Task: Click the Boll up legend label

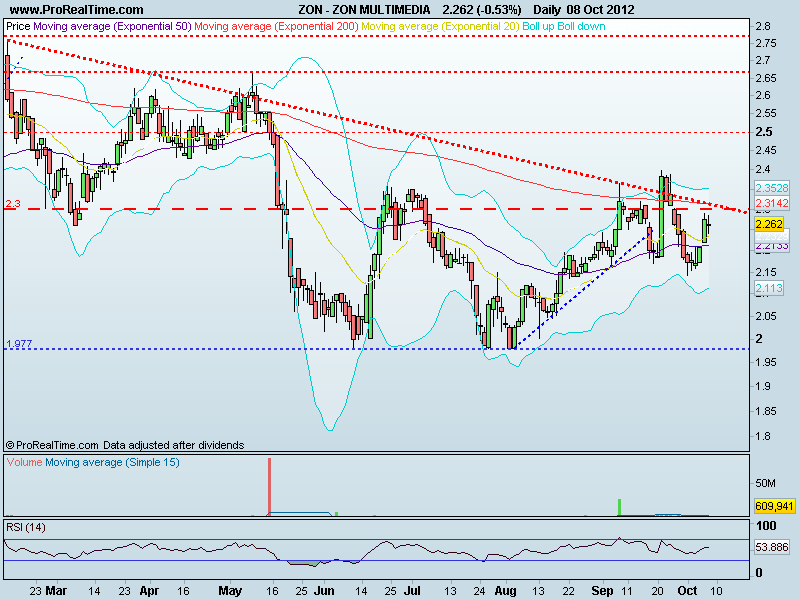Action: tap(538, 26)
